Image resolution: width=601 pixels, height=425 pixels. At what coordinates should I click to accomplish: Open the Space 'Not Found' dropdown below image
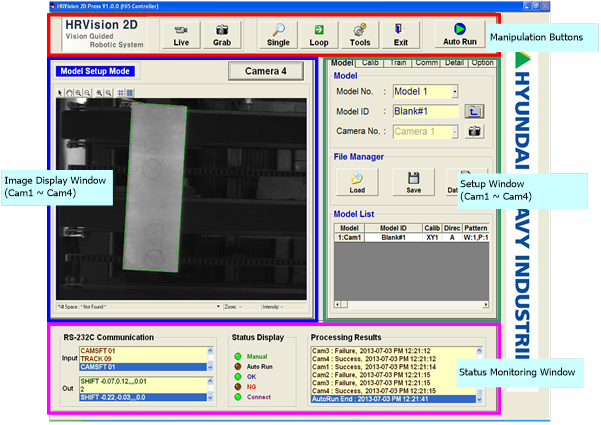click(x=218, y=307)
